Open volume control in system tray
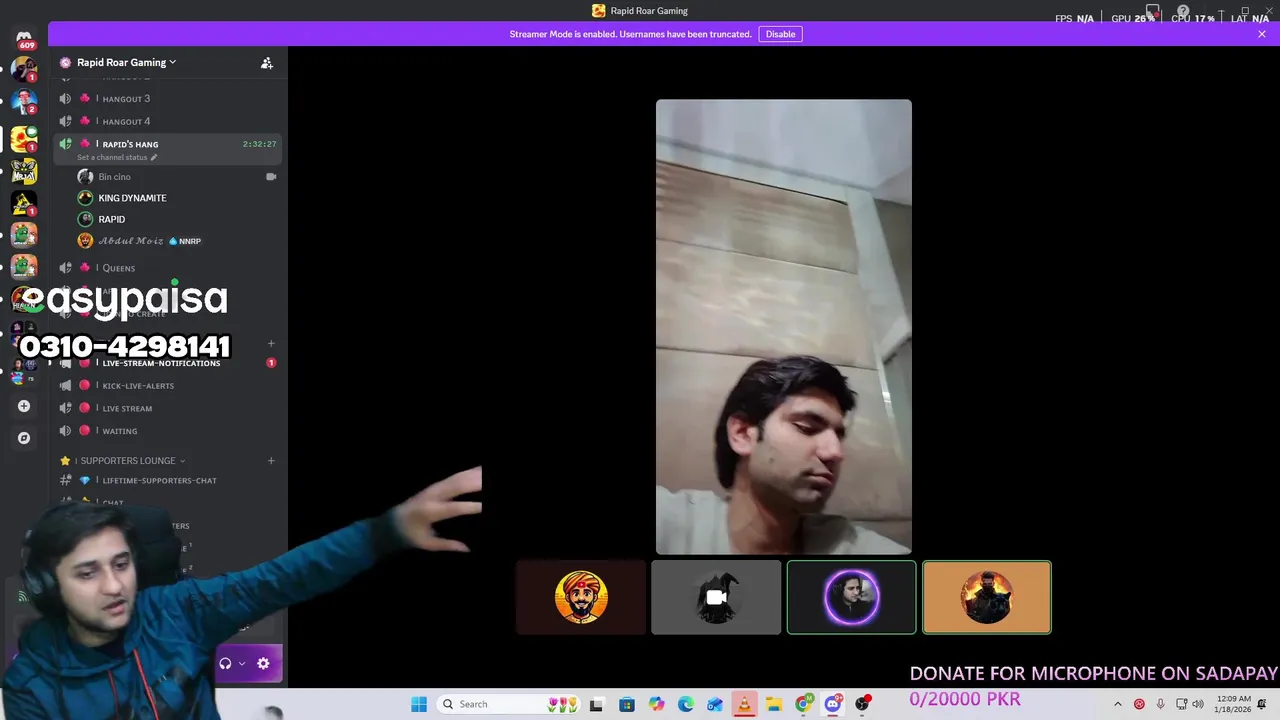1280x720 pixels. (x=1198, y=705)
